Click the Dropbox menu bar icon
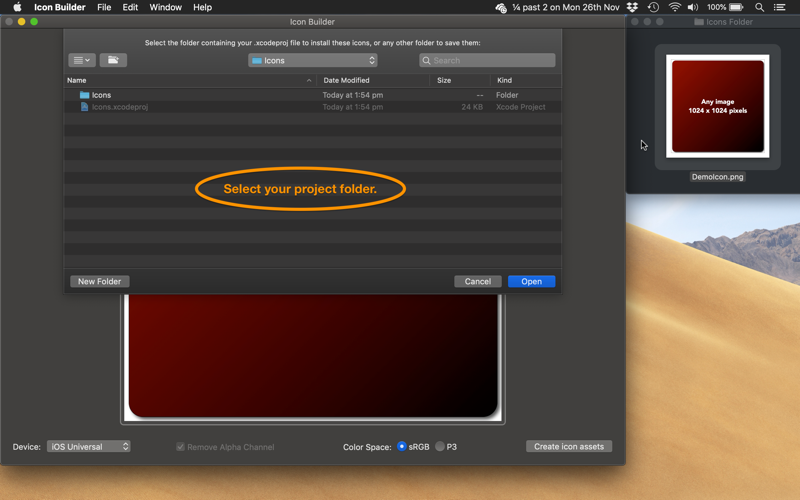 pos(632,7)
